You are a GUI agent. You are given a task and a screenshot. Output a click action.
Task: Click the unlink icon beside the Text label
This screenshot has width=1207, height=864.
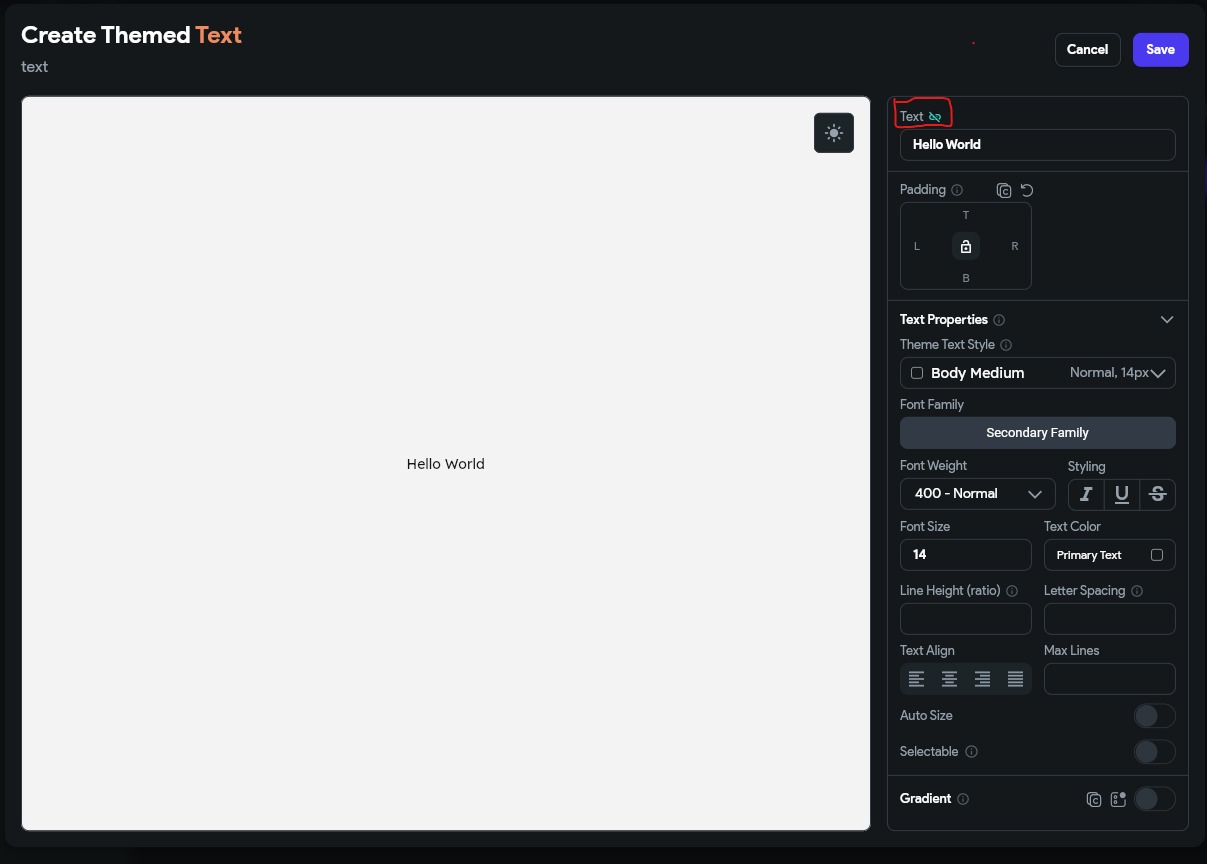(x=935, y=116)
